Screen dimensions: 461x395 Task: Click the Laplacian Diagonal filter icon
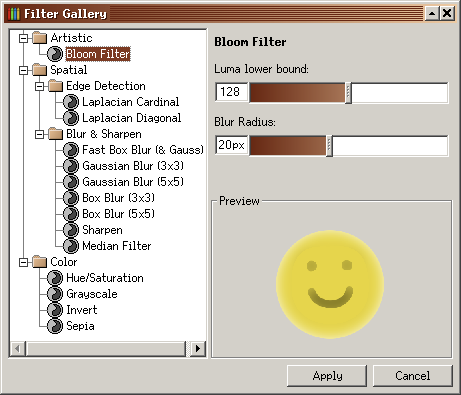pyautogui.click(x=71, y=118)
